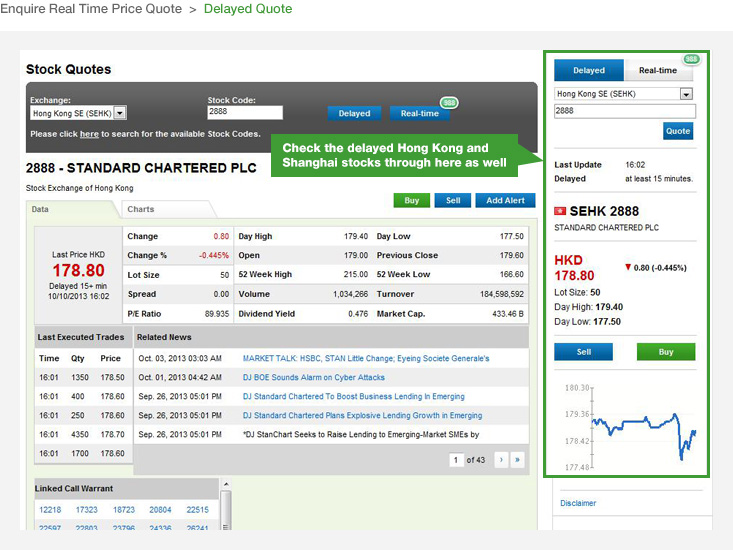The width and height of the screenshot is (733, 550).
Task: Click the green Buy button above data table
Action: 411,200
